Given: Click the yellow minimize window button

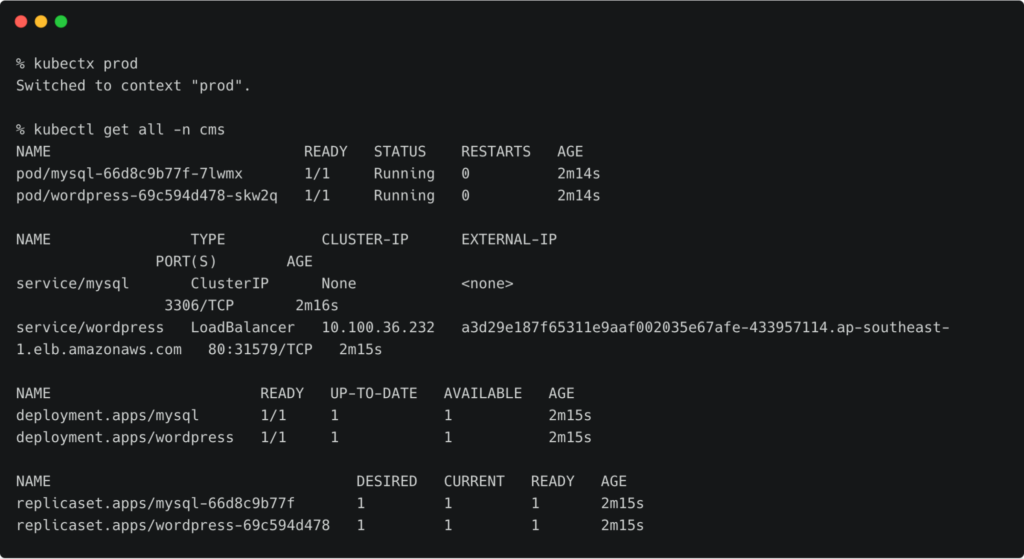Looking at the screenshot, I should pos(41,21).
